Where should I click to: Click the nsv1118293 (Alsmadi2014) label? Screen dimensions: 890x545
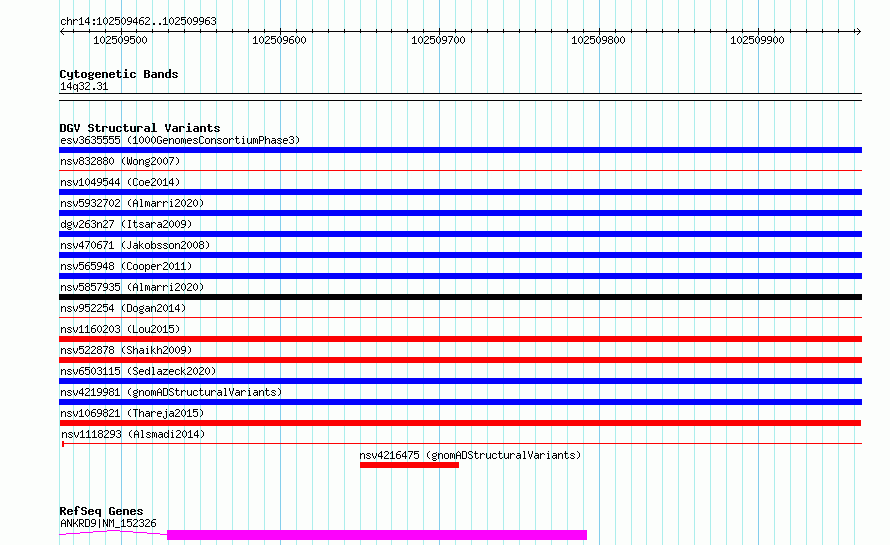[x=133, y=434]
